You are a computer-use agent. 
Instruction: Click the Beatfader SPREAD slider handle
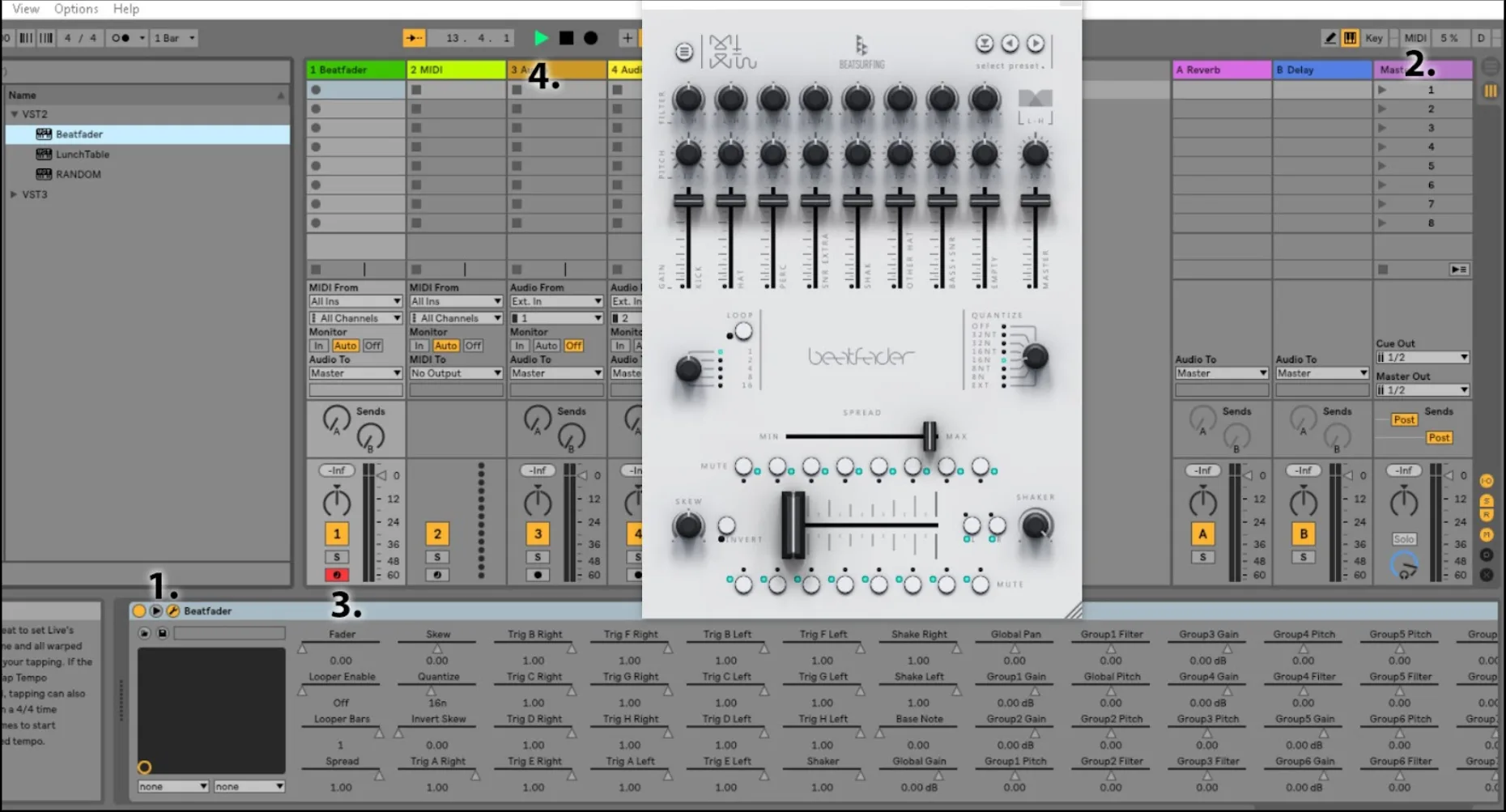(x=930, y=436)
